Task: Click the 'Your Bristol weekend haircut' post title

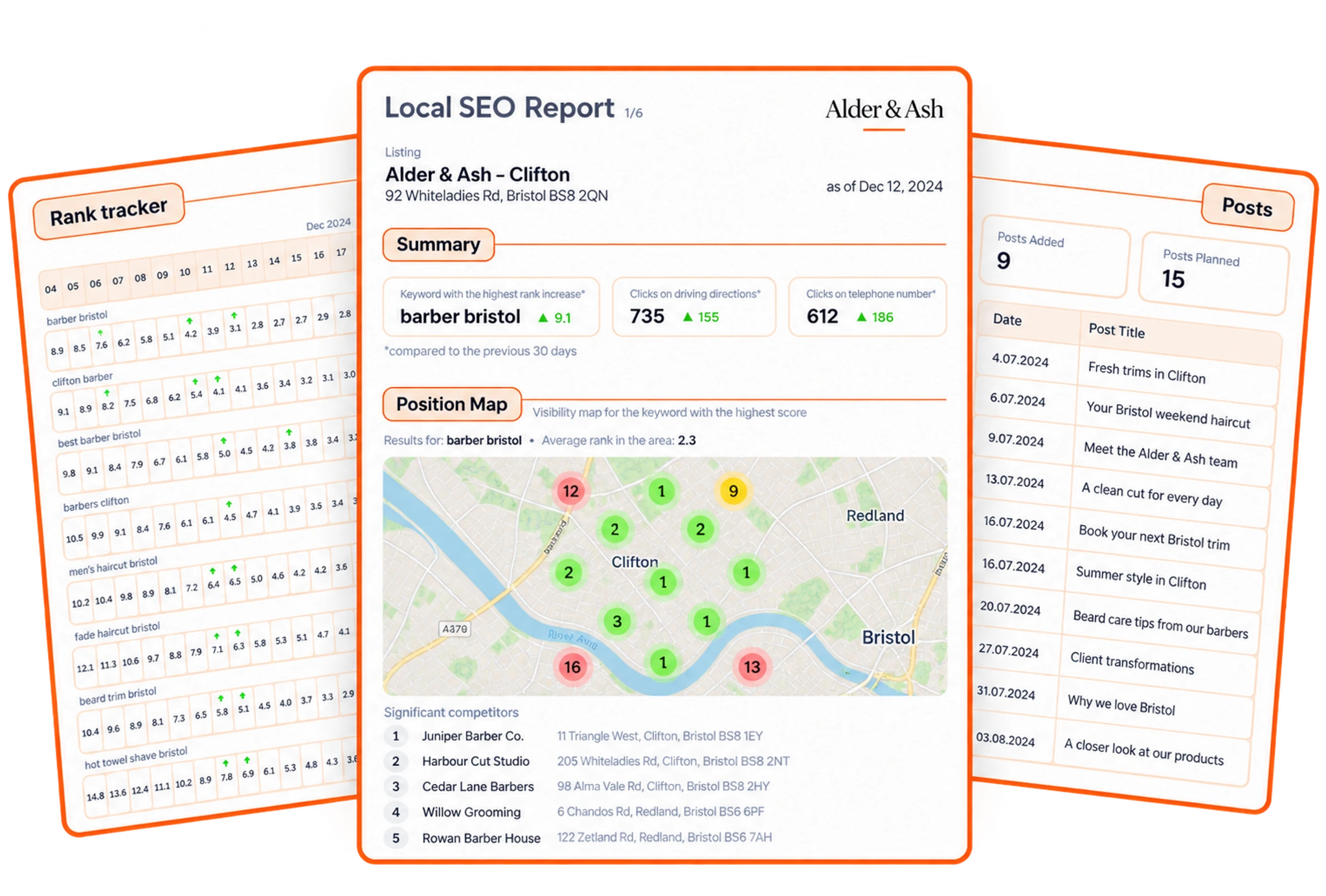Action: click(1168, 415)
